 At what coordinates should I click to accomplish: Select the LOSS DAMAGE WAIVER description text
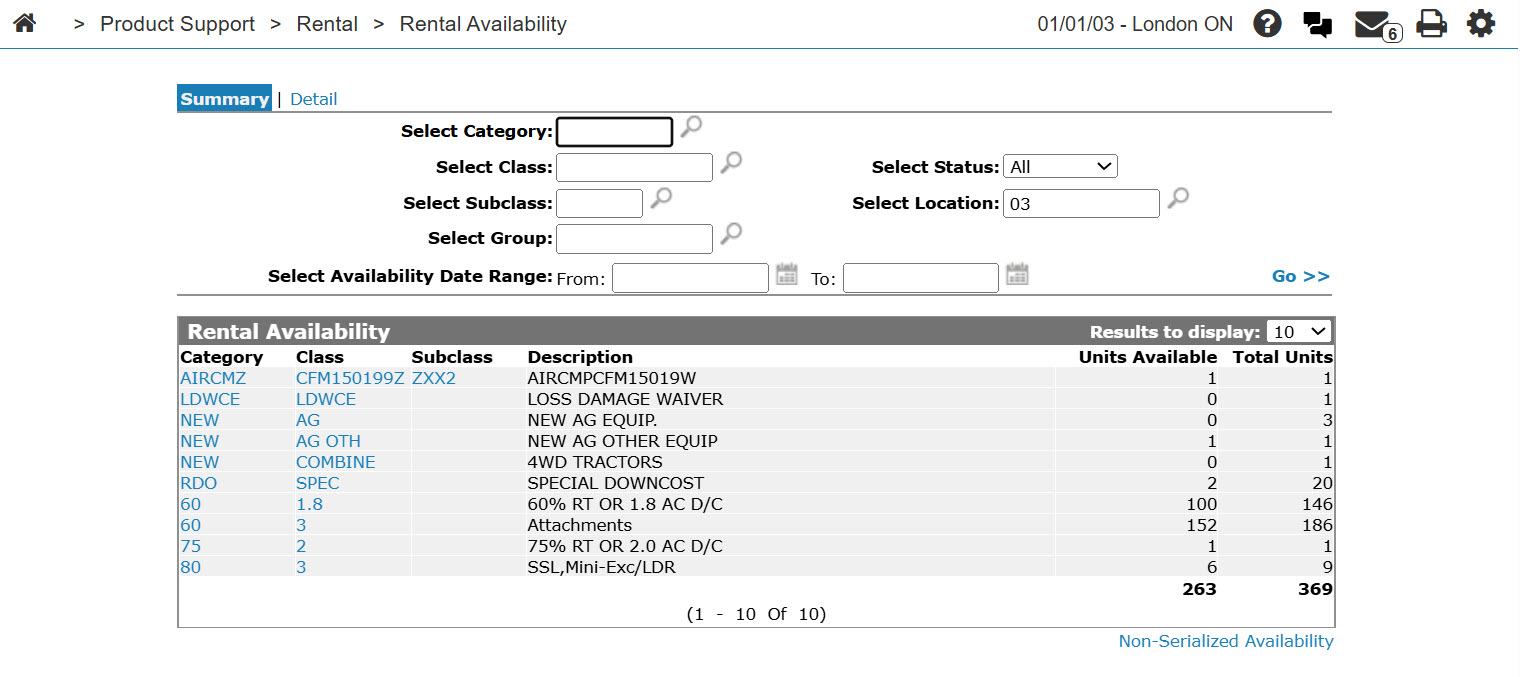[625, 399]
